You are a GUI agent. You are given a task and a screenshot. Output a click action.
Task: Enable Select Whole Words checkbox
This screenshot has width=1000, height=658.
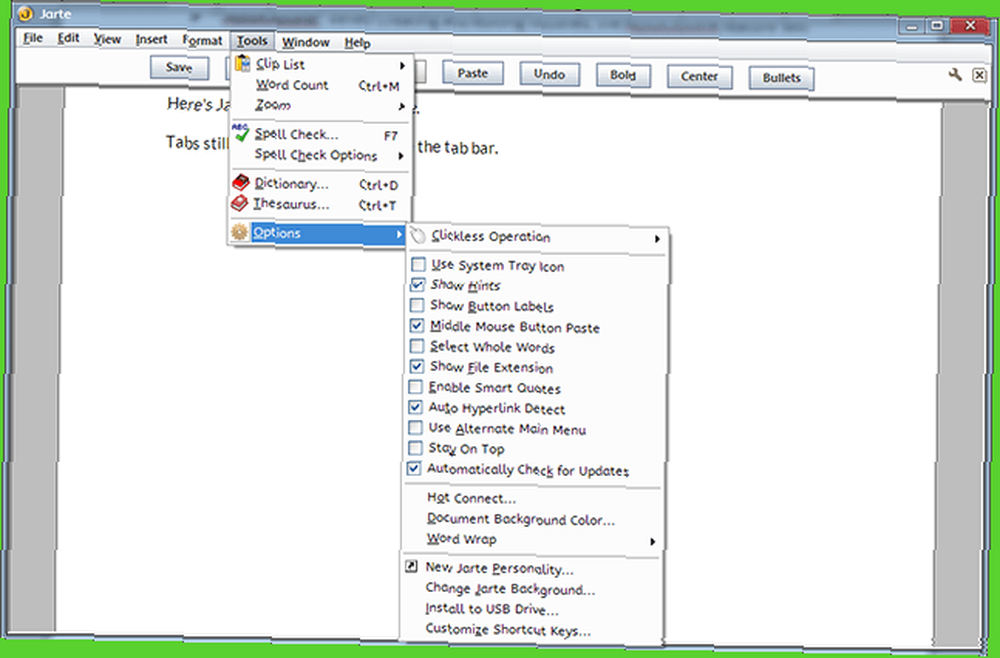click(x=416, y=346)
